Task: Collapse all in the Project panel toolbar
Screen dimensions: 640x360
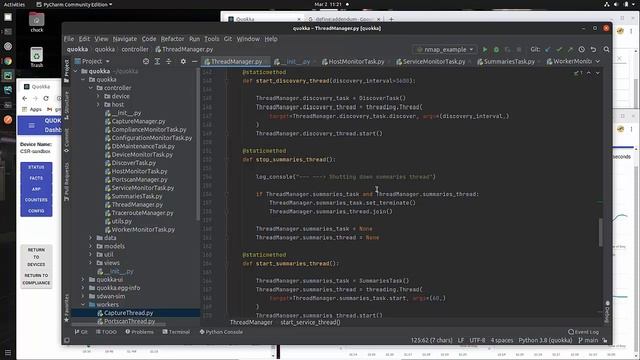Action: click(x=169, y=61)
